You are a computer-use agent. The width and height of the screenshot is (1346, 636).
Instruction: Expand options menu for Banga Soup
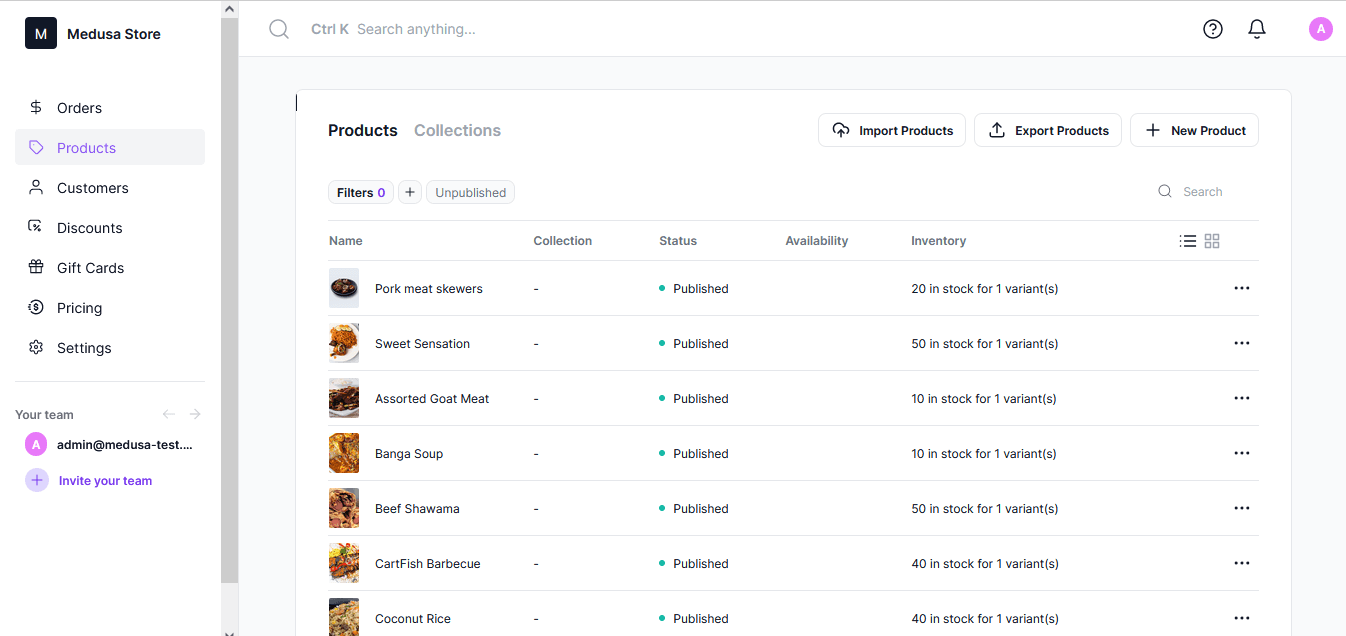coord(1241,453)
